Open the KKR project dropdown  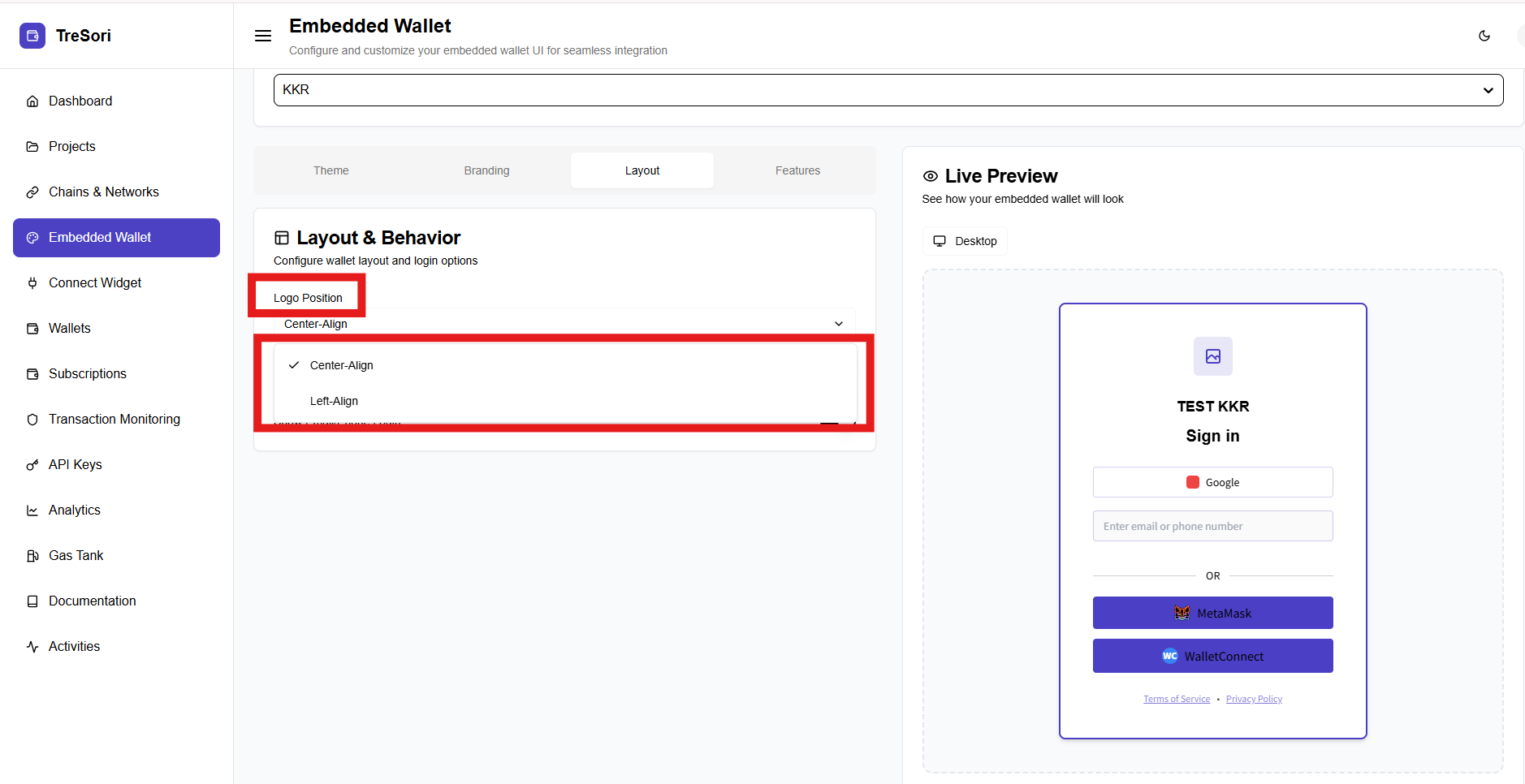(x=888, y=90)
